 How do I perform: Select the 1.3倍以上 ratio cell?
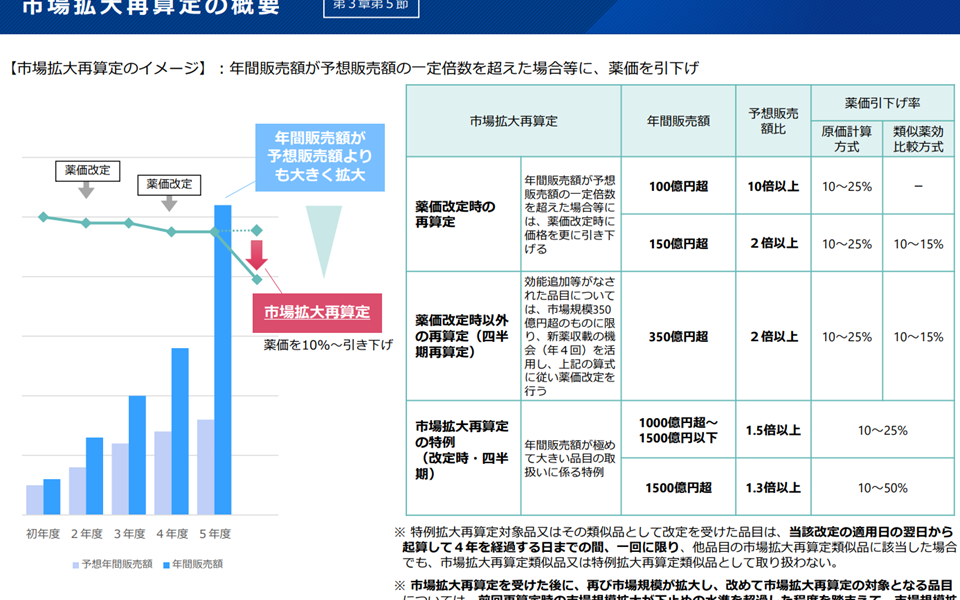pos(773,487)
